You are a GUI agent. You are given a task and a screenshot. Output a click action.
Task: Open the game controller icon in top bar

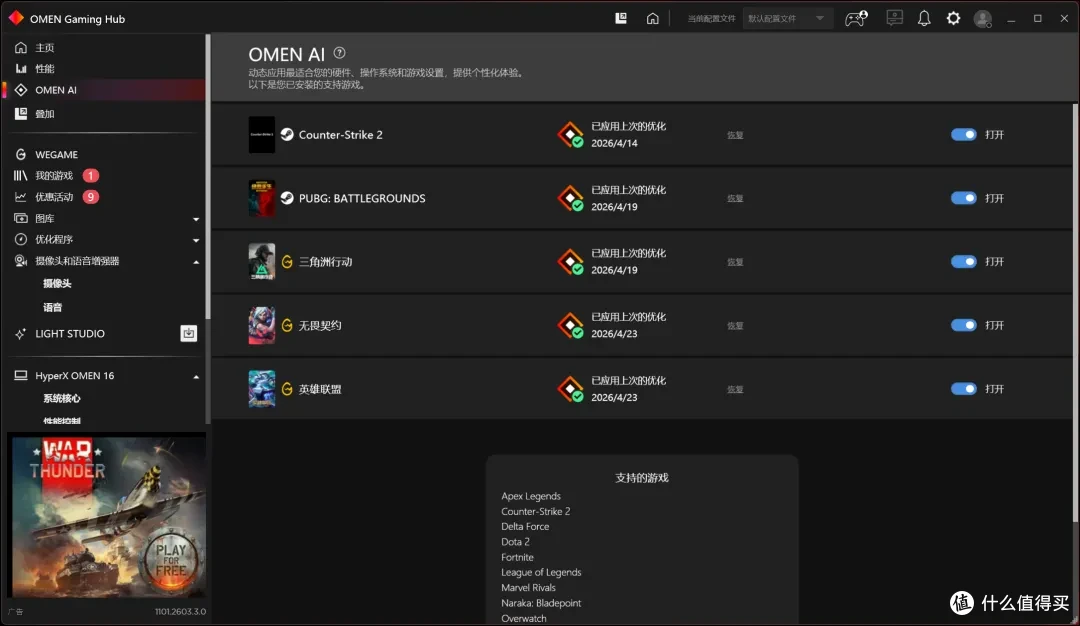tap(856, 19)
